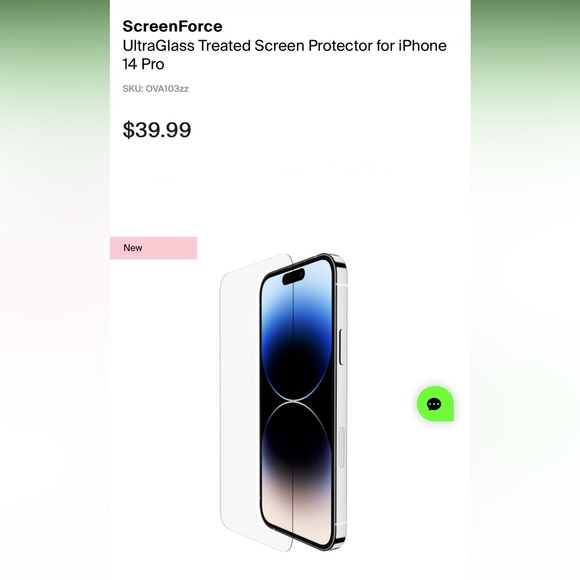This screenshot has height=580, width=580.
Task: Open the green live chat bubble
Action: tap(435, 404)
